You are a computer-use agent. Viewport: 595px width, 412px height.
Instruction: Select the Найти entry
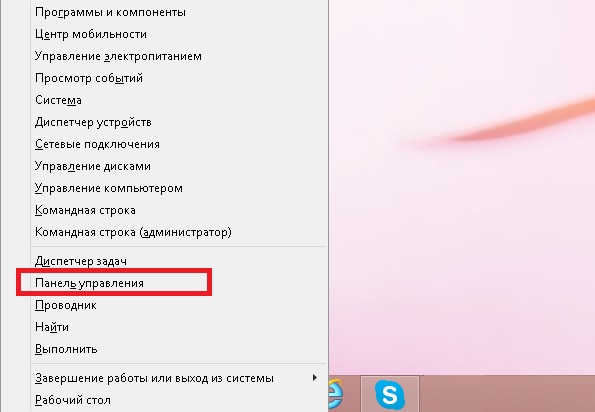pyautogui.click(x=178, y=327)
